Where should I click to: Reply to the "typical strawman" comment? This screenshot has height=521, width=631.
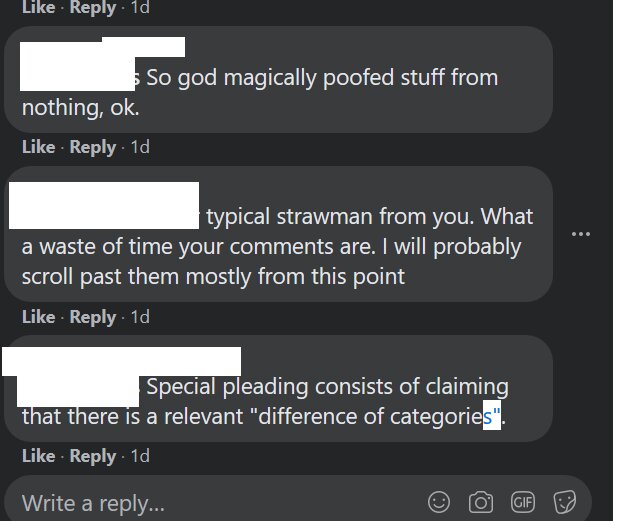click(93, 318)
